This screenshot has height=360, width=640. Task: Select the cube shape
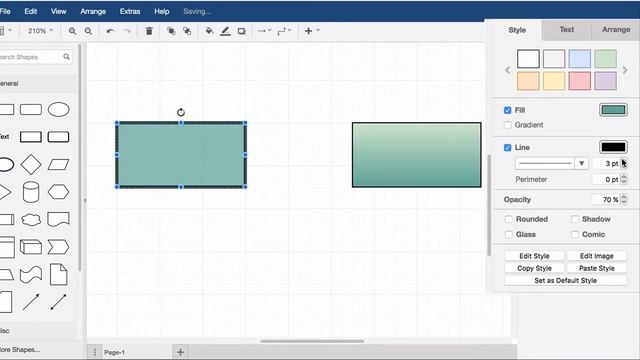(x=31, y=247)
